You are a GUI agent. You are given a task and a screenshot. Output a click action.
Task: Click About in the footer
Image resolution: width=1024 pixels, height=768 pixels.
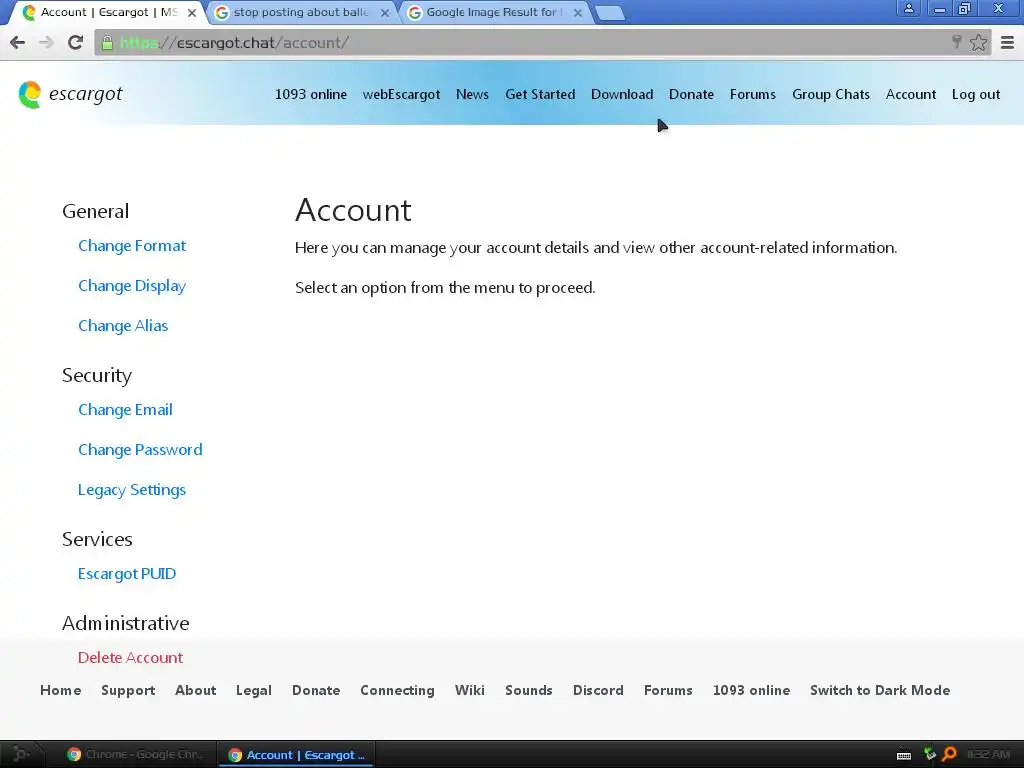[x=195, y=690]
